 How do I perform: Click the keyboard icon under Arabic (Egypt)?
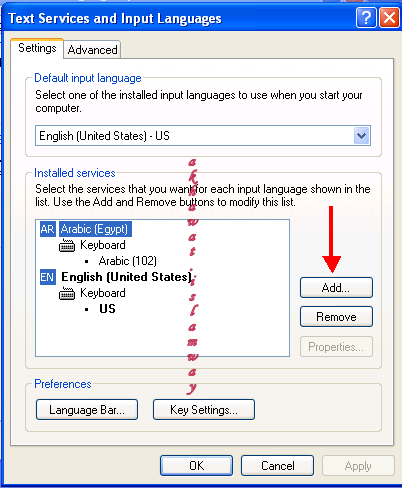coord(67,246)
